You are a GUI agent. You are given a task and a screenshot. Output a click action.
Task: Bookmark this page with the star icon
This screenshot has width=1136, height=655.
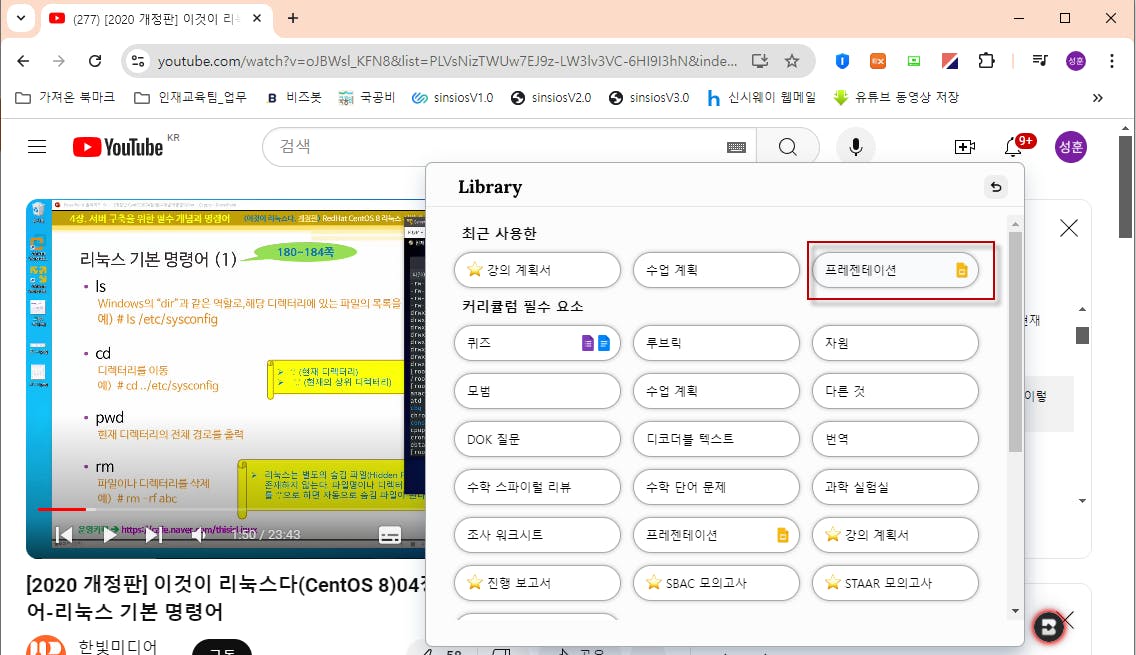pyautogui.click(x=792, y=61)
